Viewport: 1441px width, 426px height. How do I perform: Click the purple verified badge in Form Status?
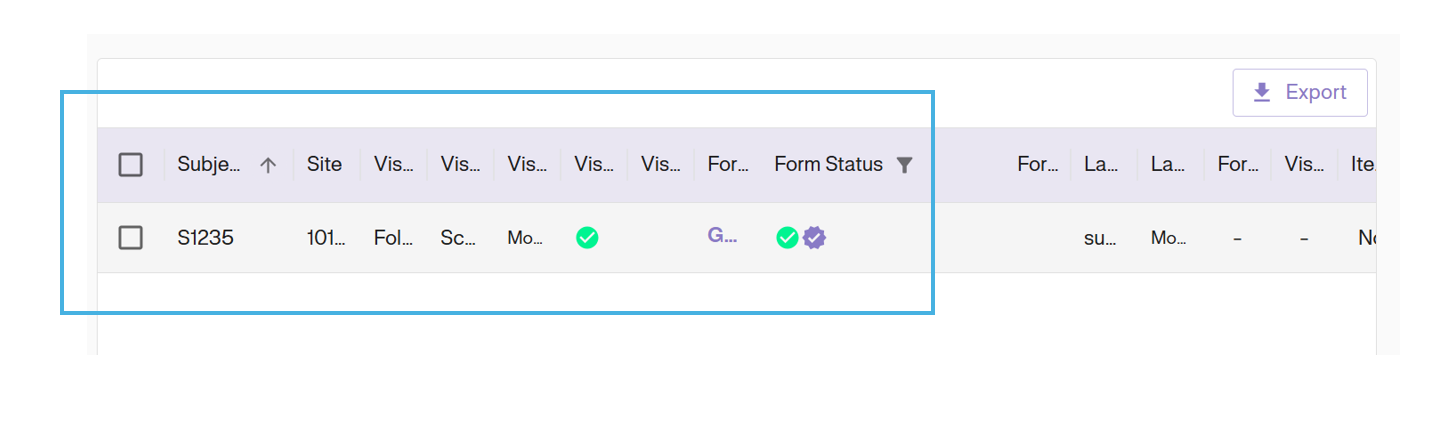[815, 237]
